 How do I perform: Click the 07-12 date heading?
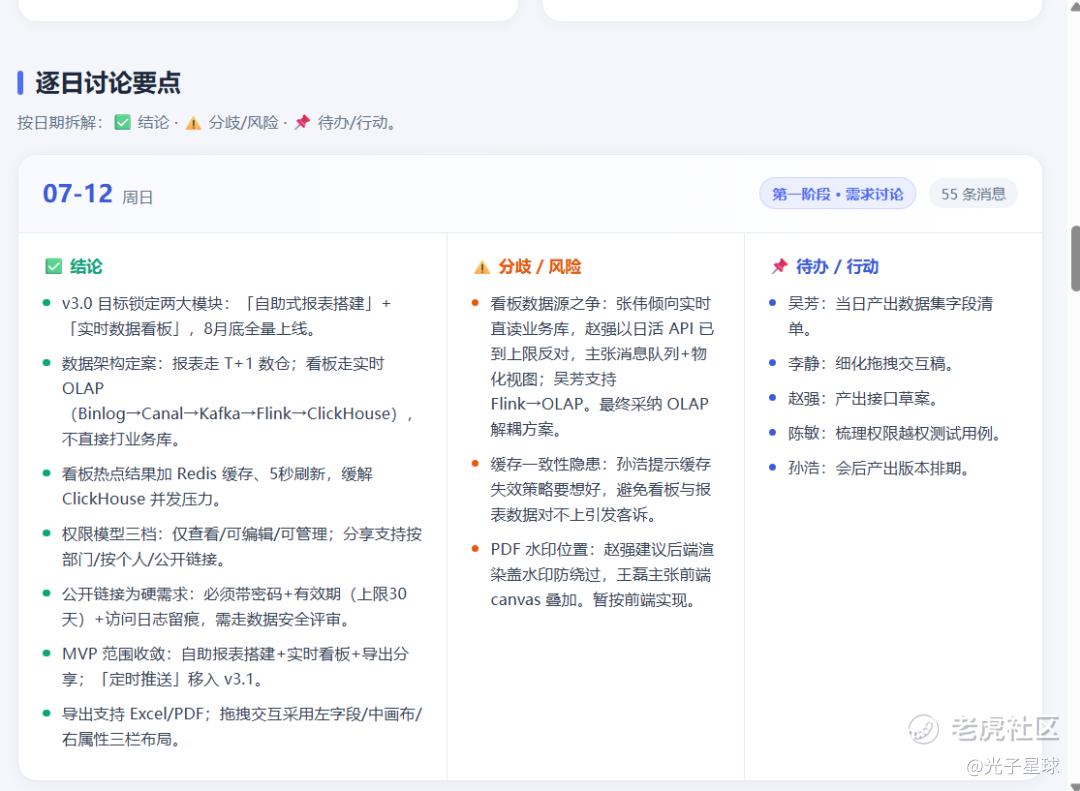tap(78, 194)
